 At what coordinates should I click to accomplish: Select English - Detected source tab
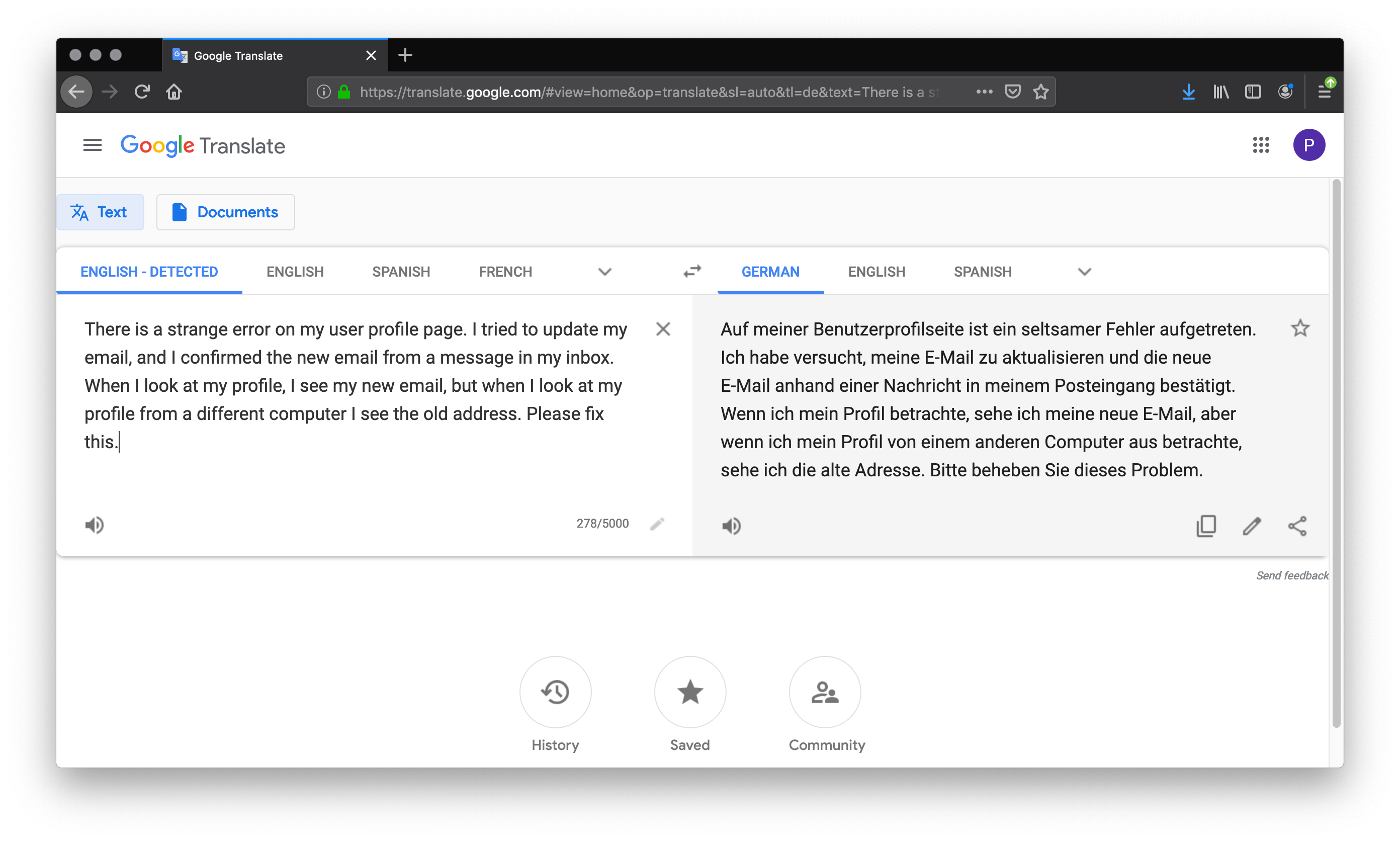point(149,271)
